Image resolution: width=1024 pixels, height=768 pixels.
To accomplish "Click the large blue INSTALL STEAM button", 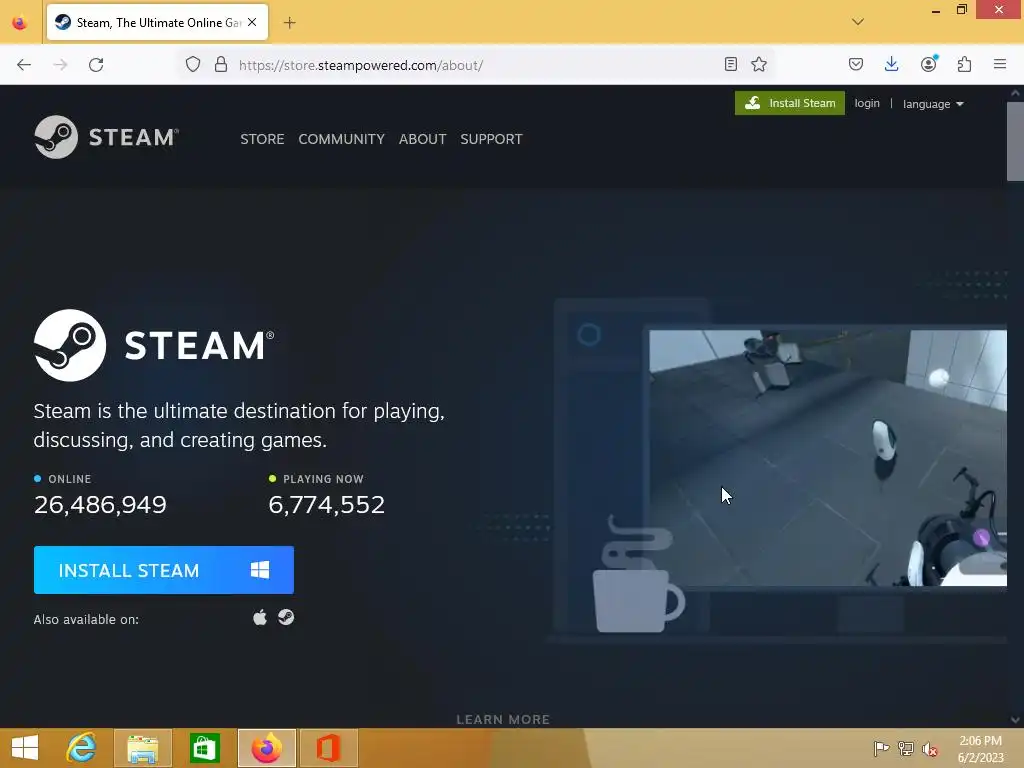I will click(164, 570).
